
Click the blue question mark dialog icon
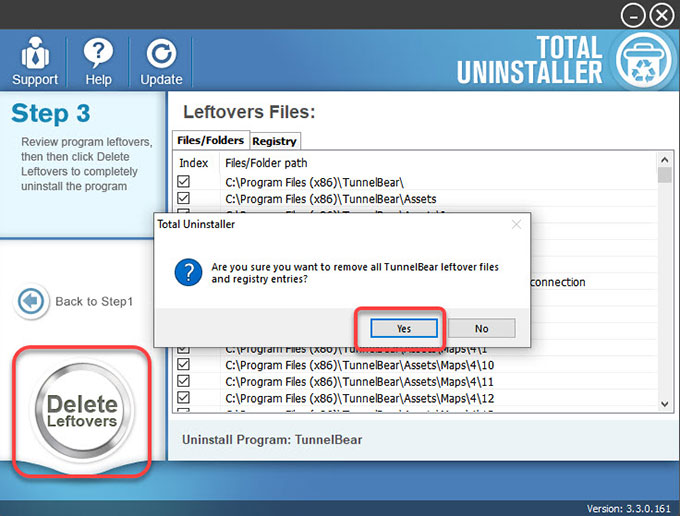[x=188, y=272]
